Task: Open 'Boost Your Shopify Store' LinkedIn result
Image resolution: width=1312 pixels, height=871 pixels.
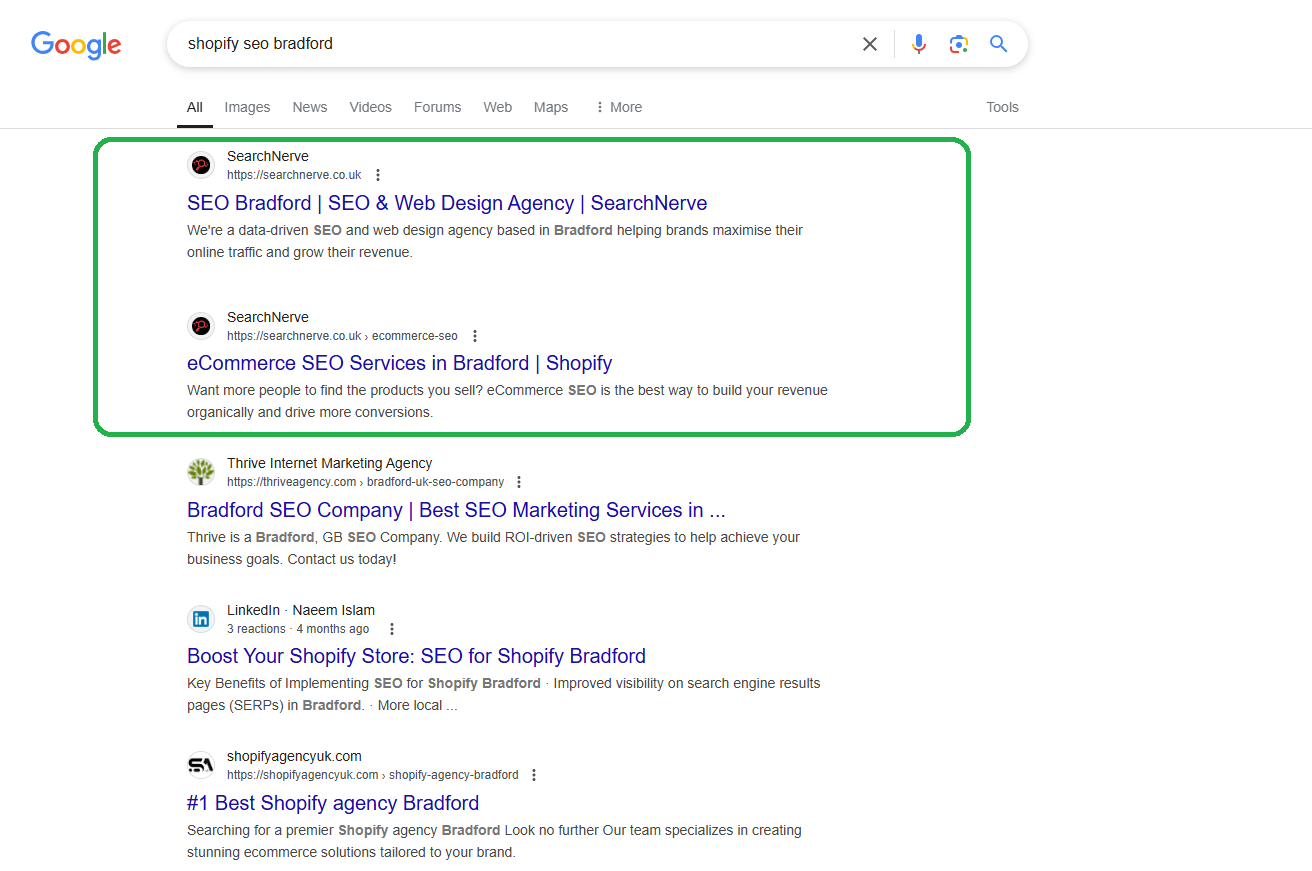Action: coord(416,656)
